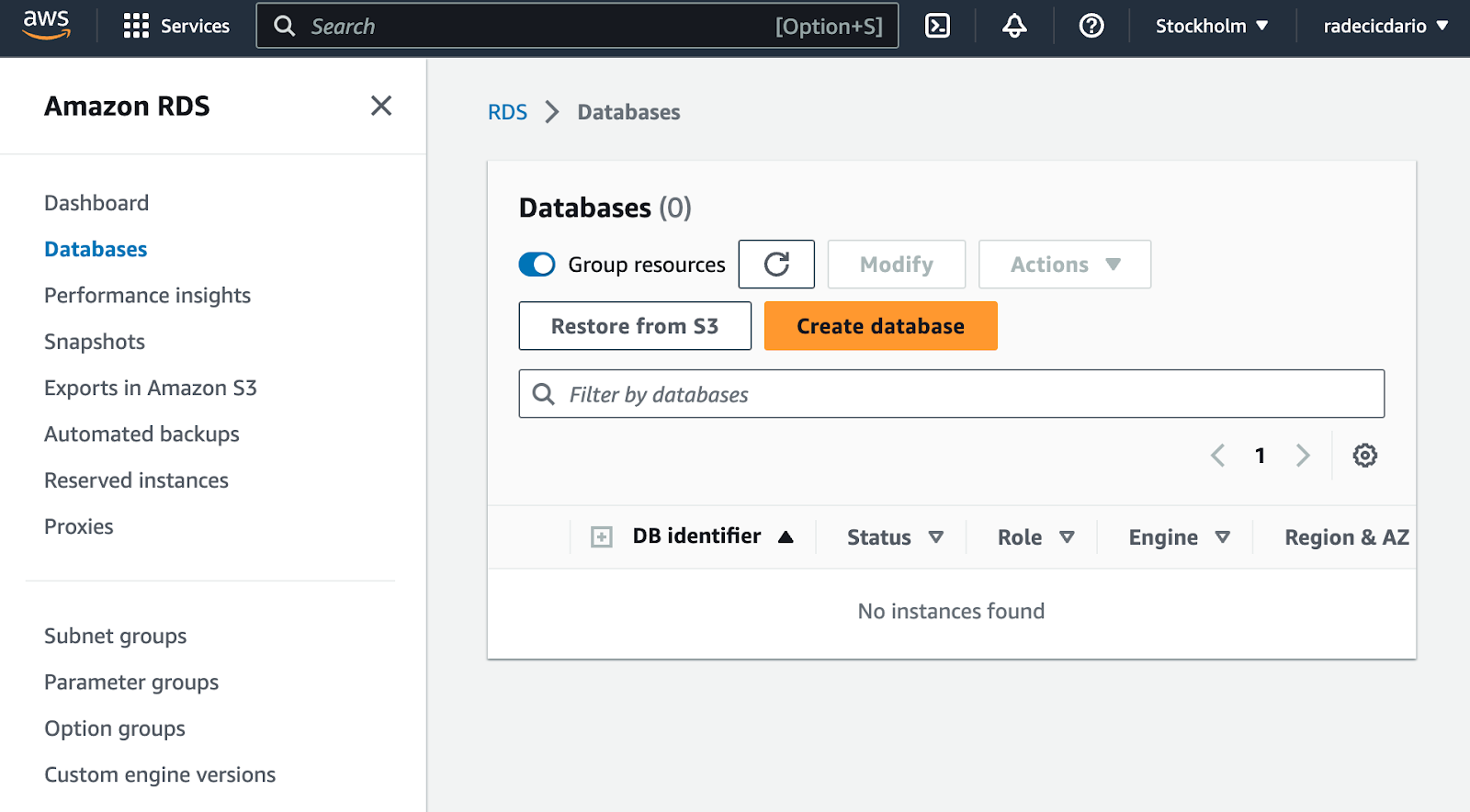Screen dimensions: 1470x812
Task: Click the Databases breadcrumb text
Action: tap(628, 112)
